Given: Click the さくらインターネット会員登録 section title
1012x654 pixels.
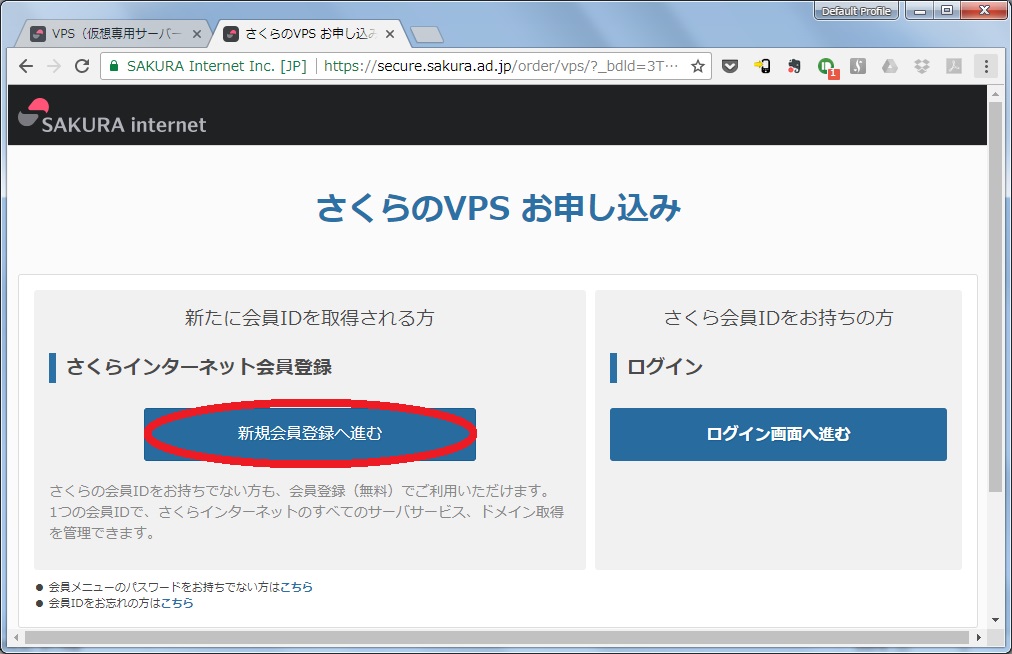Looking at the screenshot, I should click(199, 367).
